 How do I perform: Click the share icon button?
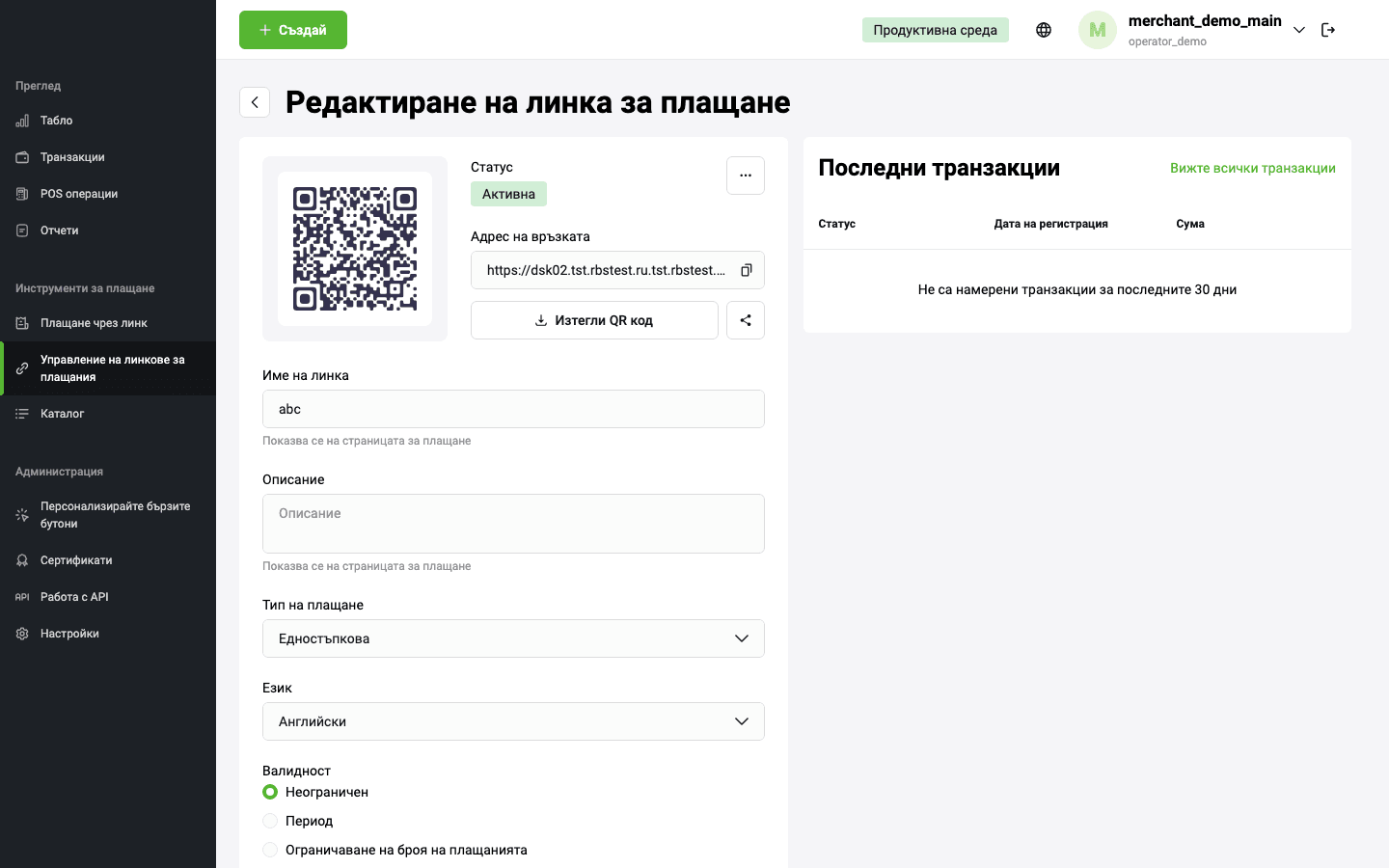click(746, 320)
